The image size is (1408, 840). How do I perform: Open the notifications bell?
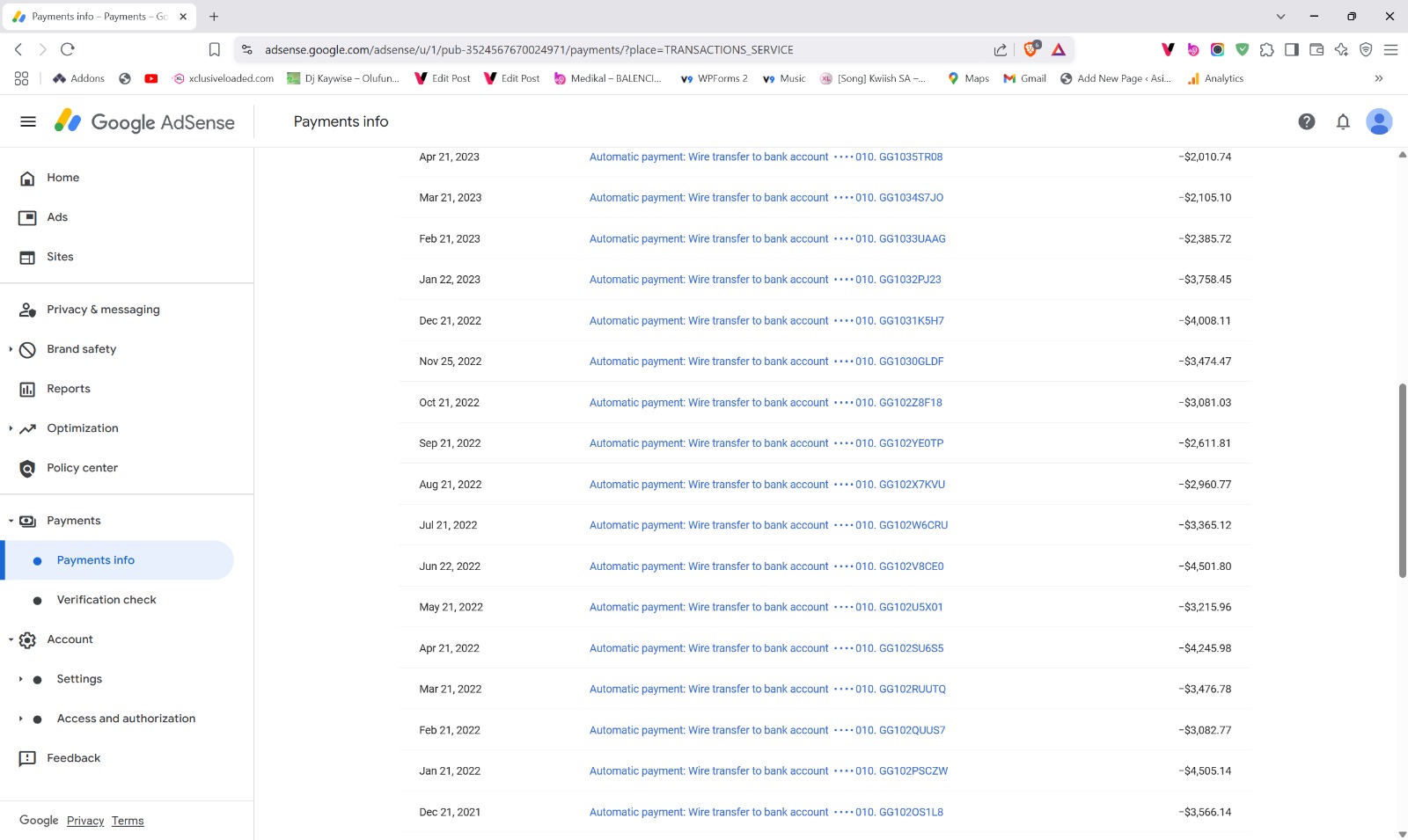1342,121
